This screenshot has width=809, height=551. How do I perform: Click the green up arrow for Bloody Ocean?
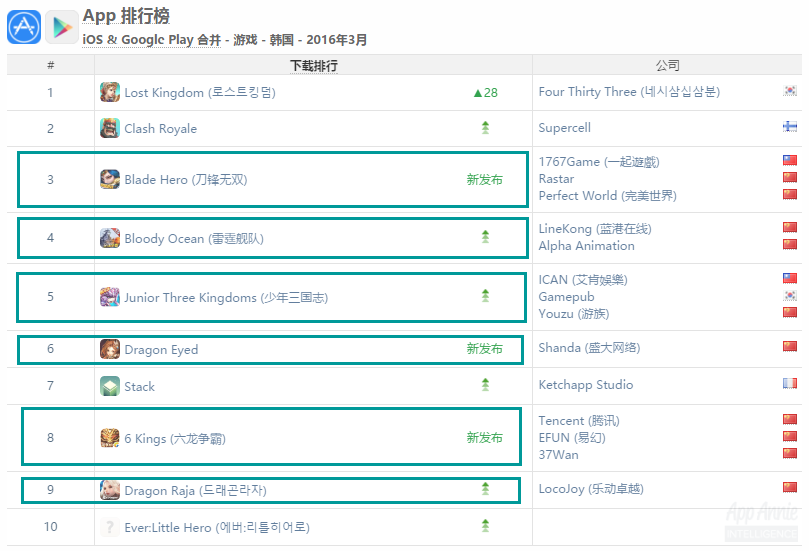point(485,237)
